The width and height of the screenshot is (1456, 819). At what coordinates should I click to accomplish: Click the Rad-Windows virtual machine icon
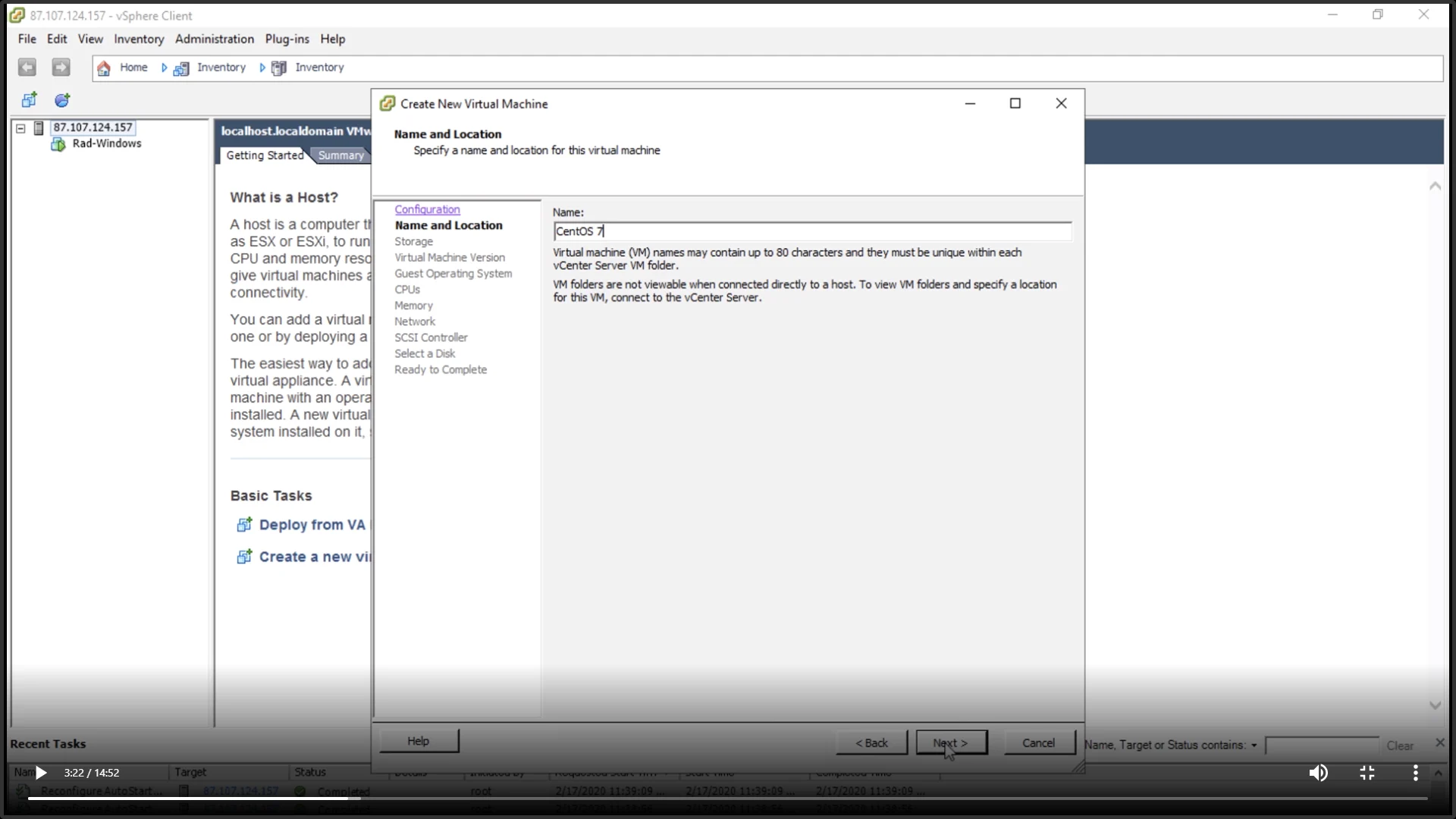pos(58,144)
